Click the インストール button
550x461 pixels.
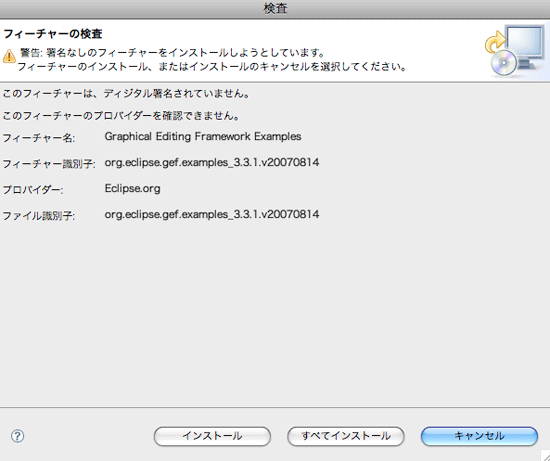pyautogui.click(x=212, y=436)
